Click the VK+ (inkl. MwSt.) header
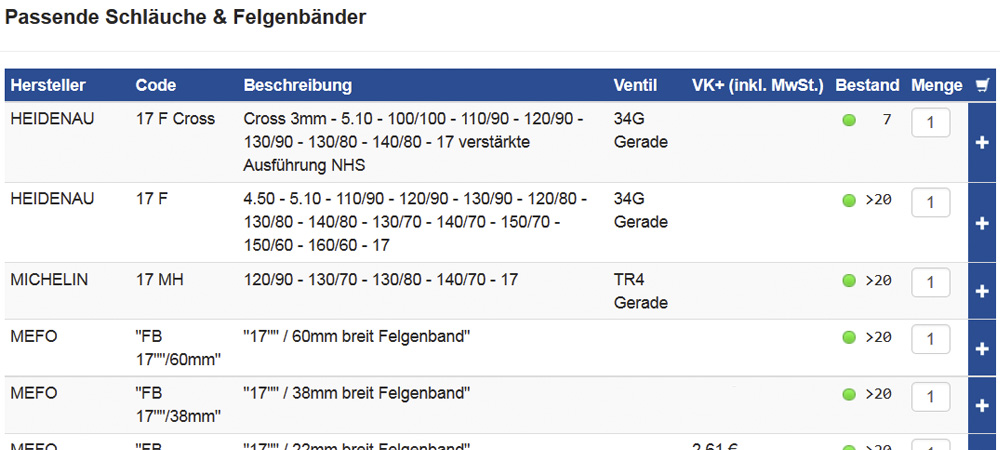This screenshot has height=450, width=1000. [758, 85]
